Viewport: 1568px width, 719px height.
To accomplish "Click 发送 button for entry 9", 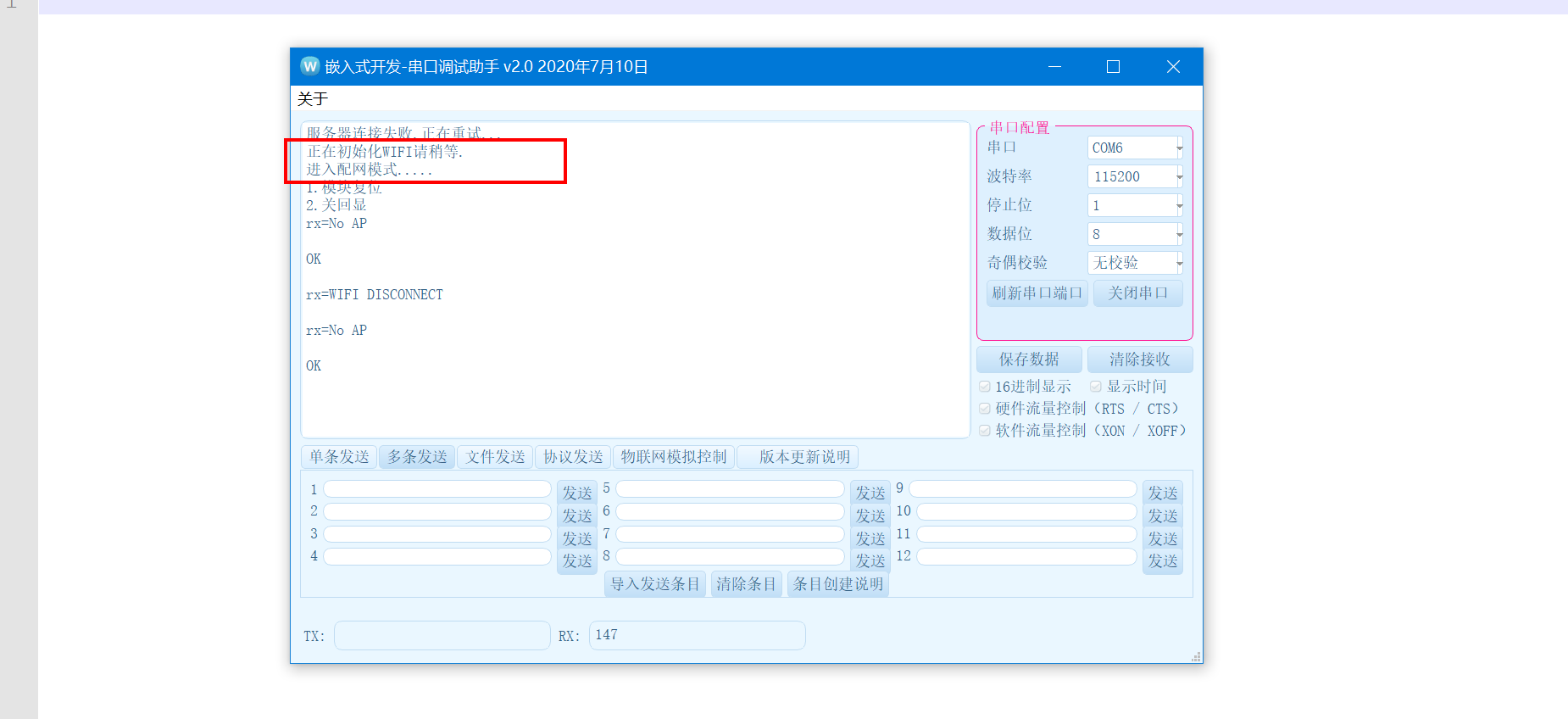I will tap(1163, 493).
